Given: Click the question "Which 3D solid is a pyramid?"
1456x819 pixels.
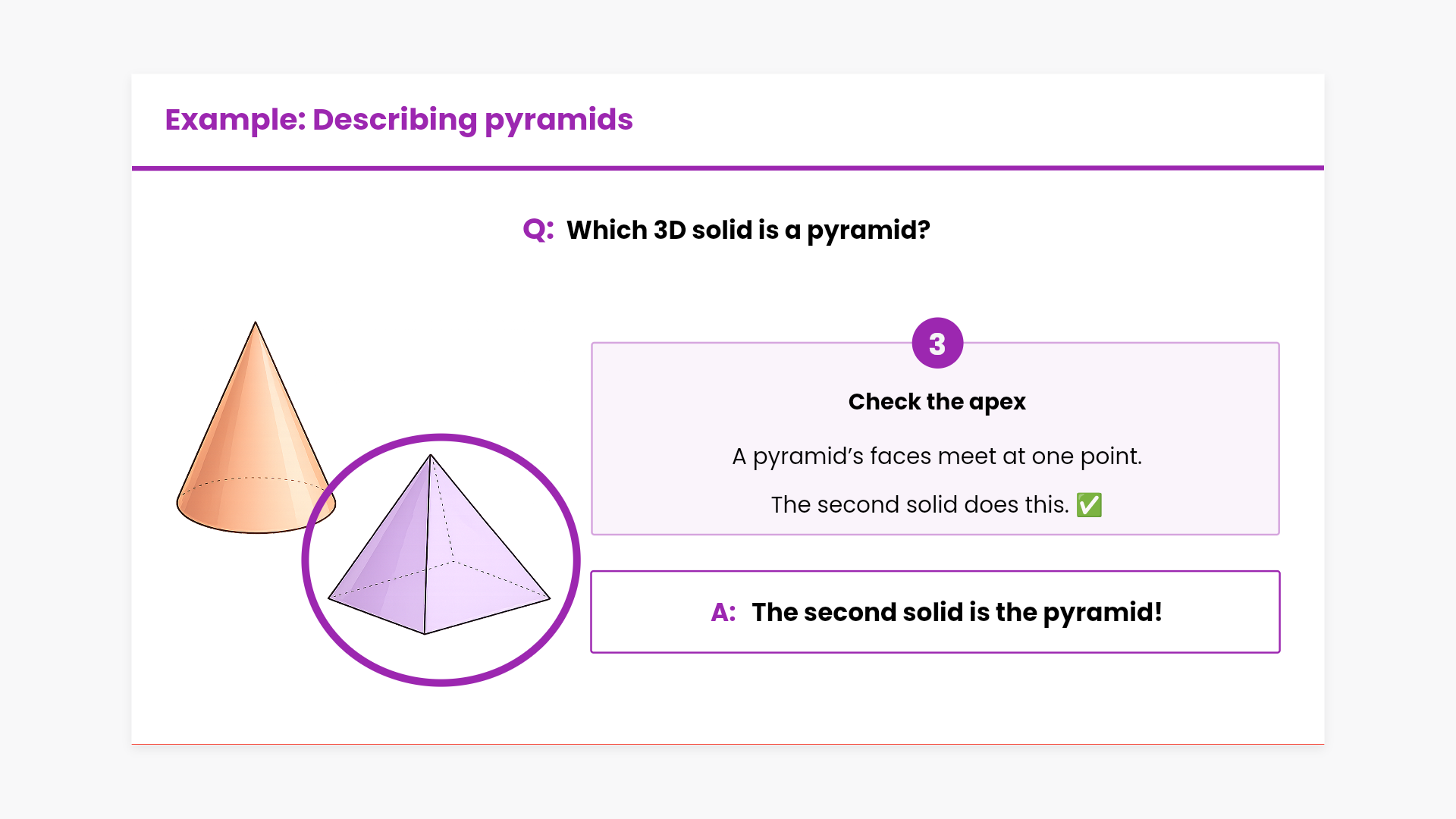Looking at the screenshot, I should pyautogui.click(x=748, y=230).
